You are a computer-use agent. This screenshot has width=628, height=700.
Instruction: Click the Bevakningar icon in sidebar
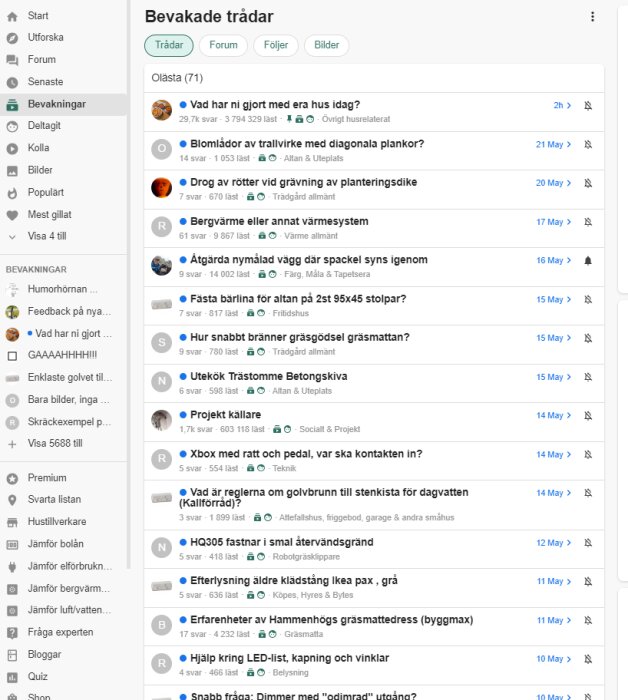coord(12,105)
